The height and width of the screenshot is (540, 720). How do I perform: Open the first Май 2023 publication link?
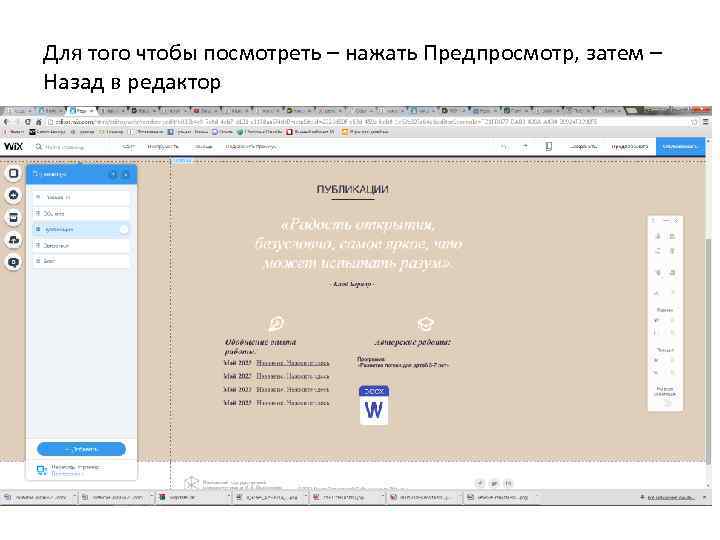(x=292, y=363)
